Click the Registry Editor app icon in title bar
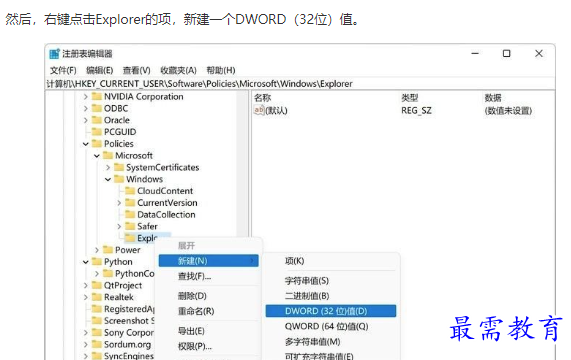Screen dimensions: 571x360 point(54,54)
